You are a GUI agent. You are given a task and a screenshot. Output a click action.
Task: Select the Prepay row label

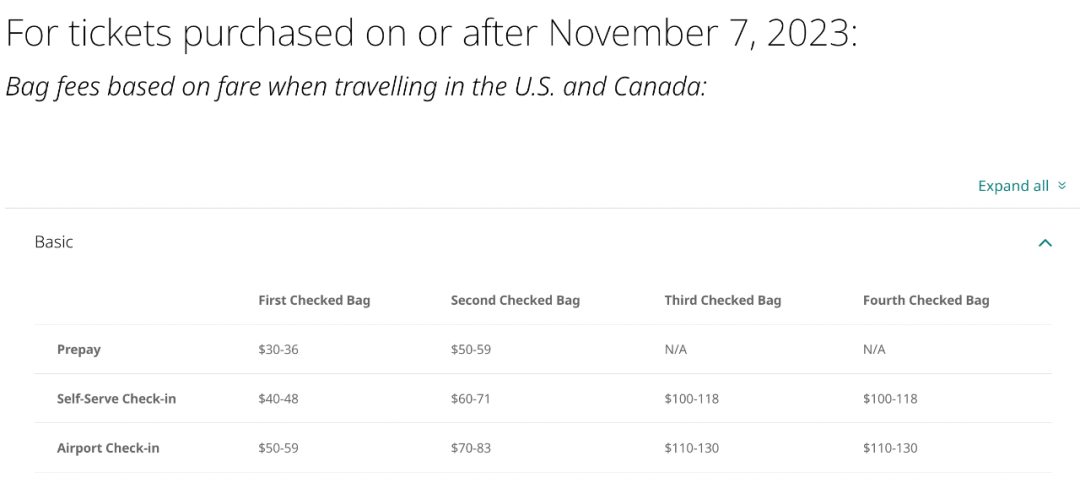tap(79, 349)
